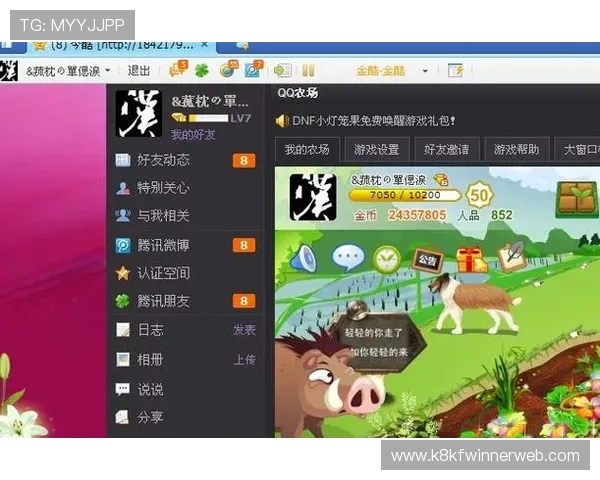The width and height of the screenshot is (600, 480).
Task: Click 发表 link beside 日志
Action: pos(245,330)
